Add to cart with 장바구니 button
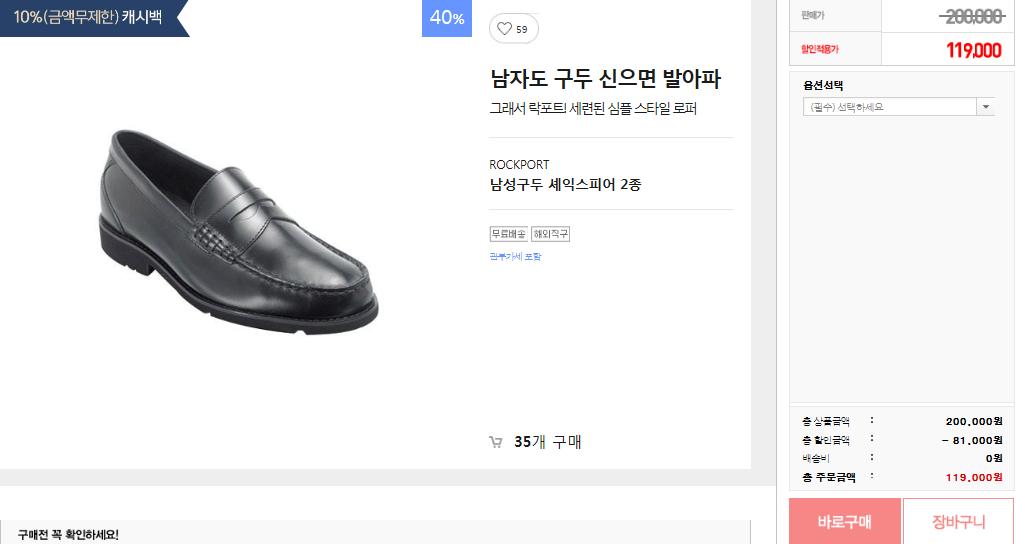 point(958,522)
